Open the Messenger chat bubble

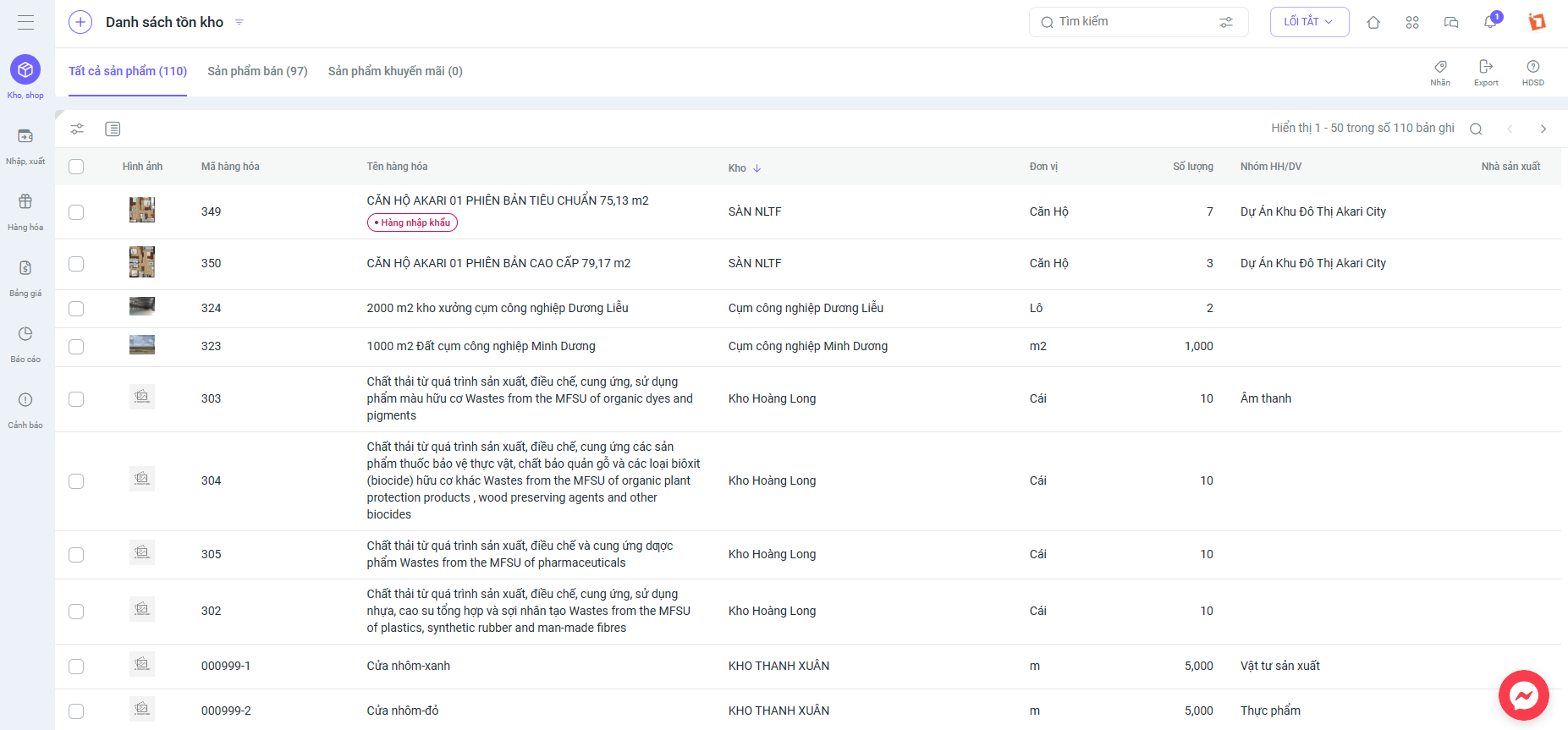1523,695
